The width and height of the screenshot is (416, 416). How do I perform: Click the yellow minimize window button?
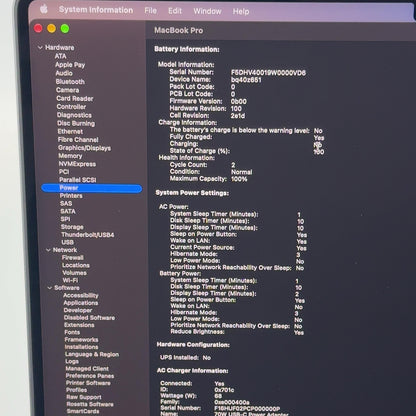coord(51,29)
